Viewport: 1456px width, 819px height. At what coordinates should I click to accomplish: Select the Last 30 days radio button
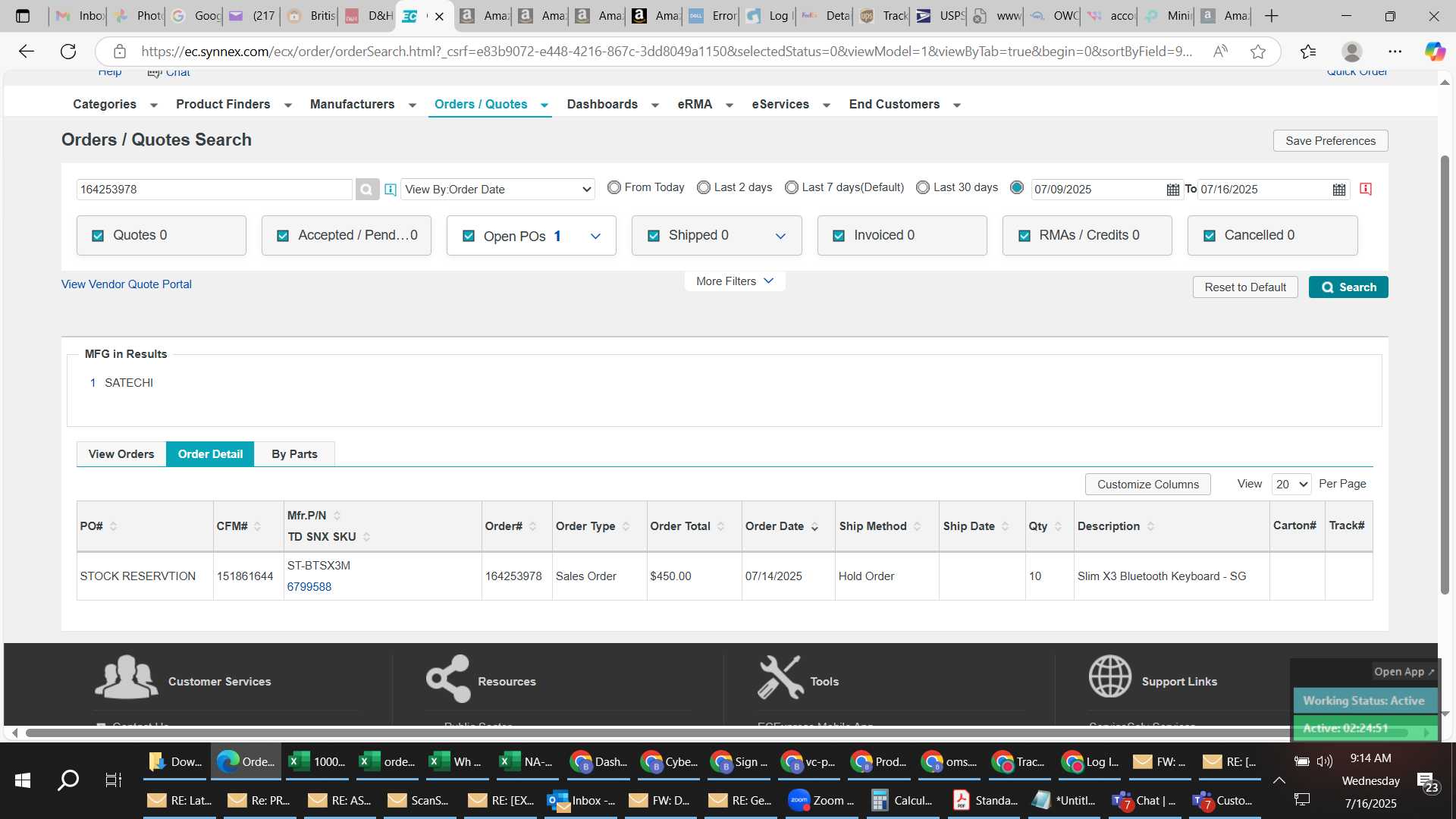(923, 187)
